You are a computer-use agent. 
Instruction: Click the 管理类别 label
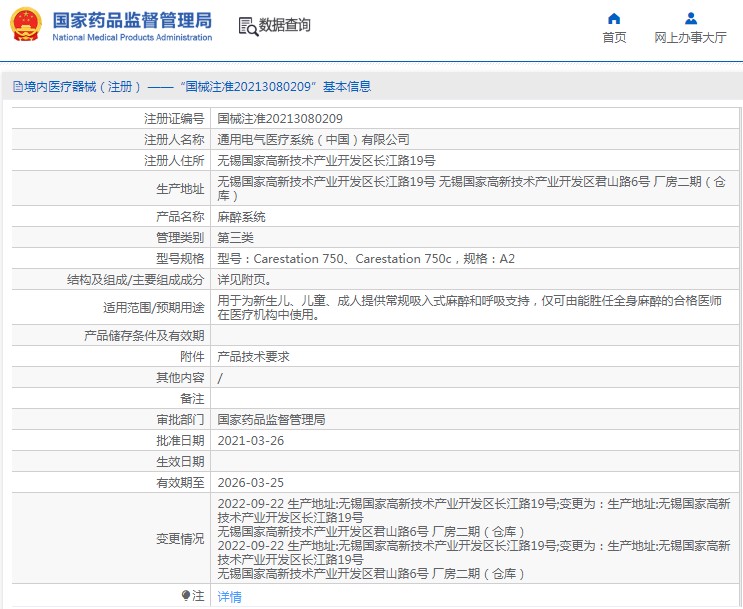pos(180,237)
